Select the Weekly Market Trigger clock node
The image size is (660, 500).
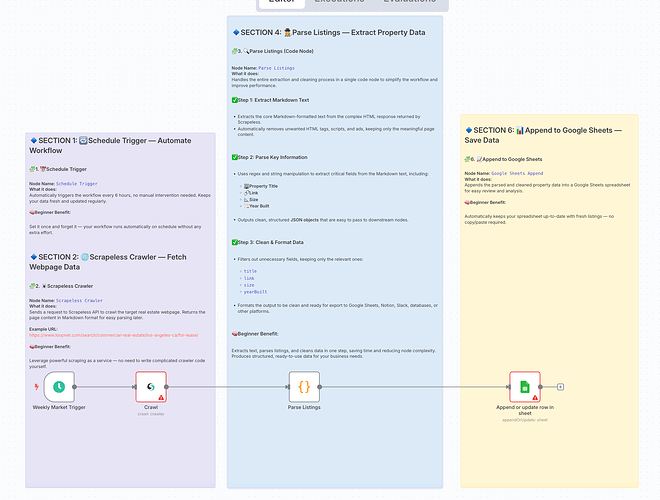pos(59,387)
